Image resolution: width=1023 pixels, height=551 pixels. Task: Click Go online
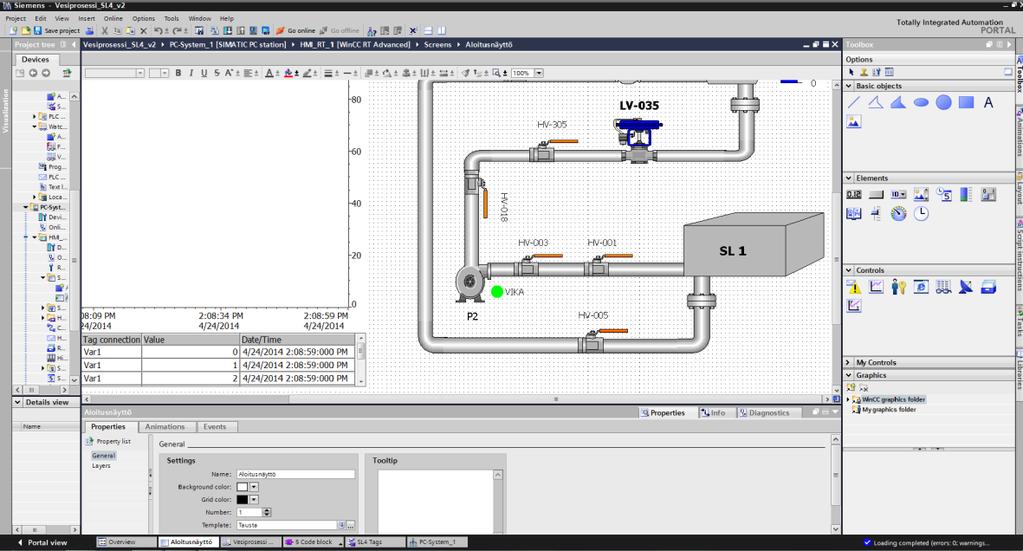click(x=295, y=31)
